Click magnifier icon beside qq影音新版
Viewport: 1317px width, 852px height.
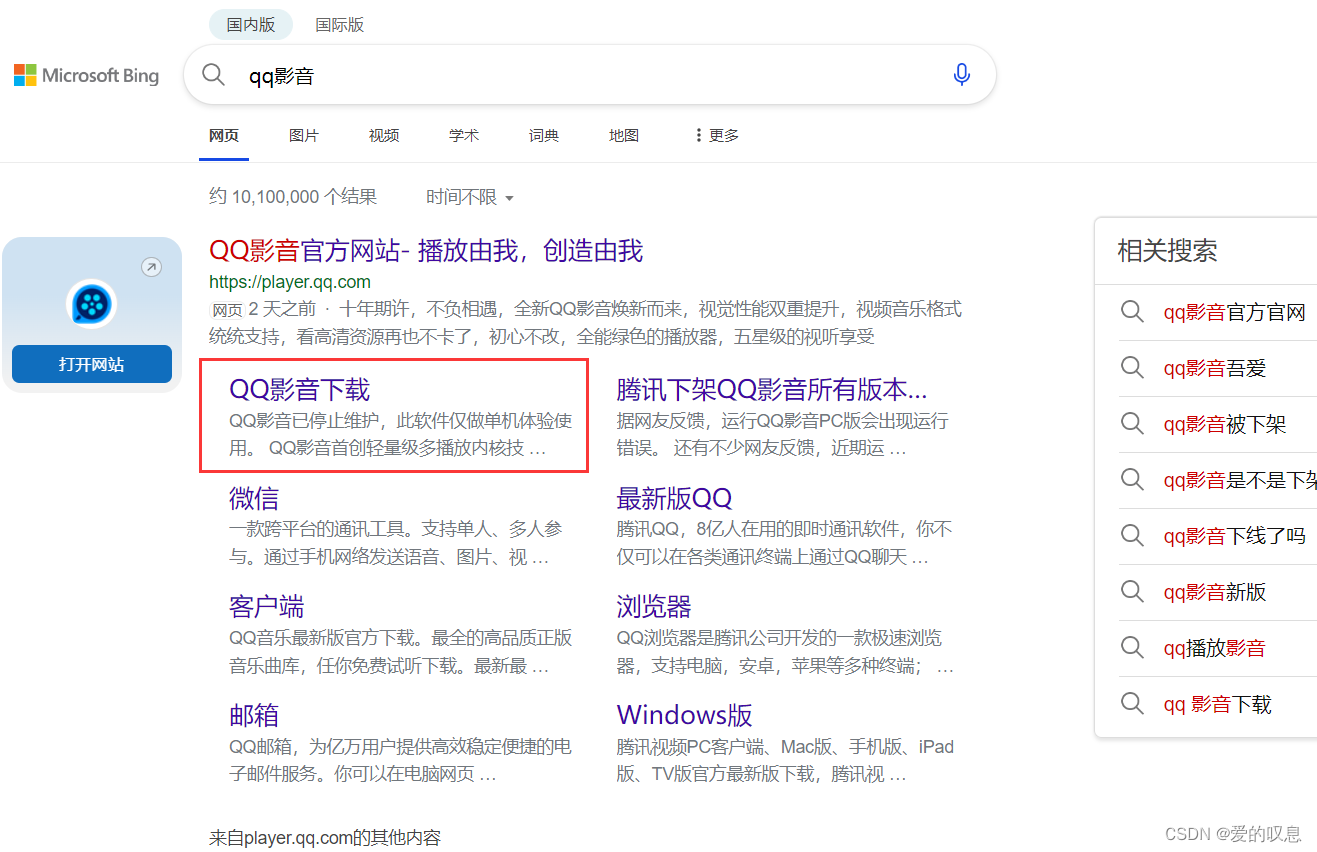[1132, 592]
